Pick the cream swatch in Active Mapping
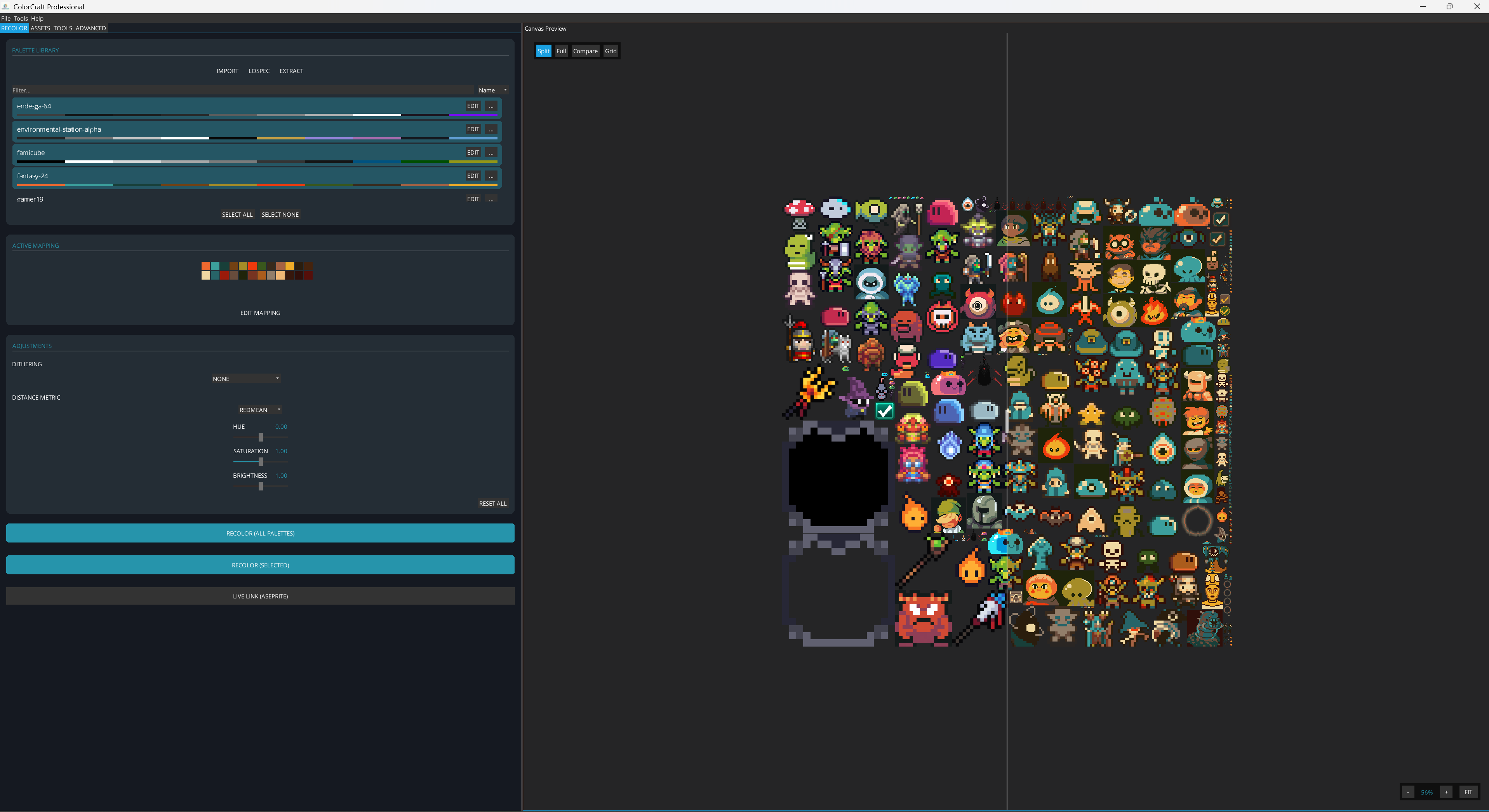This screenshot has height=812, width=1489. point(206,276)
